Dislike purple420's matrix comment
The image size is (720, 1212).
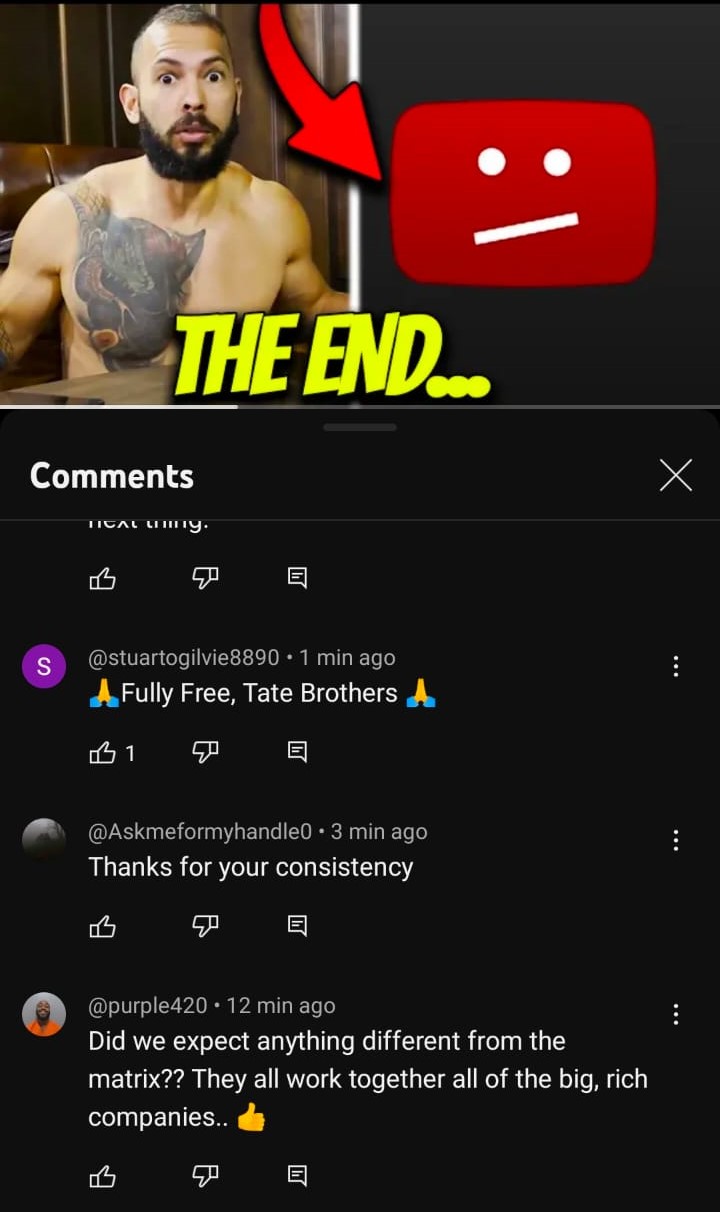(204, 1177)
